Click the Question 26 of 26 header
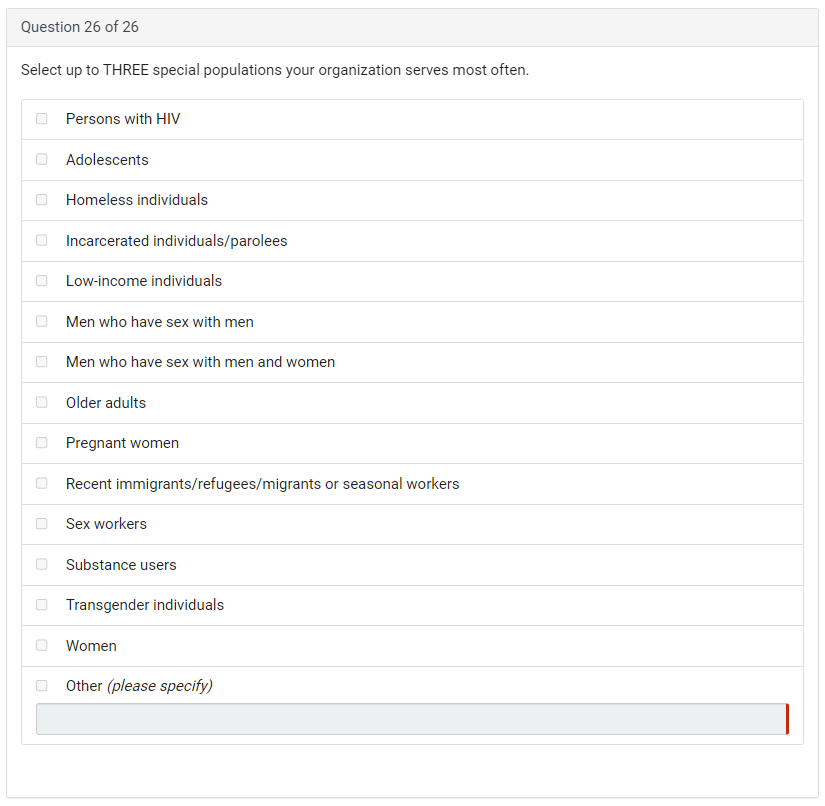825x806 pixels. coord(80,27)
